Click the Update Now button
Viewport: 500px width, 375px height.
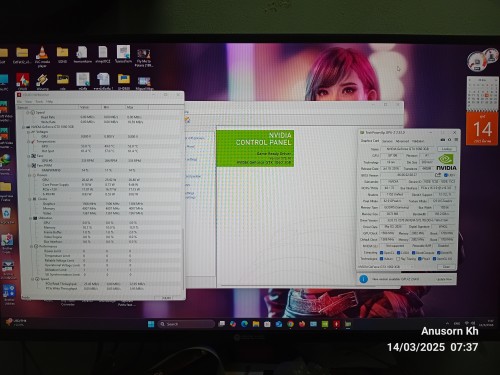pyautogui.click(x=444, y=279)
